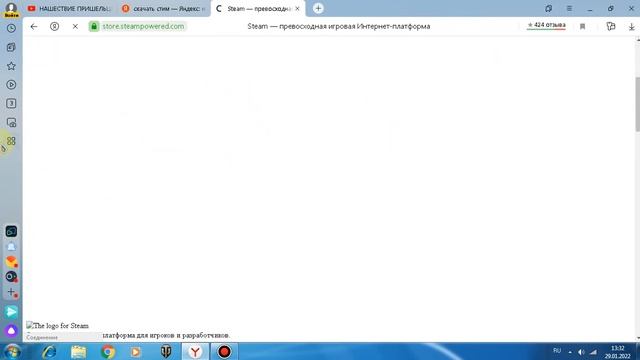Close the Steam tab

[297, 9]
